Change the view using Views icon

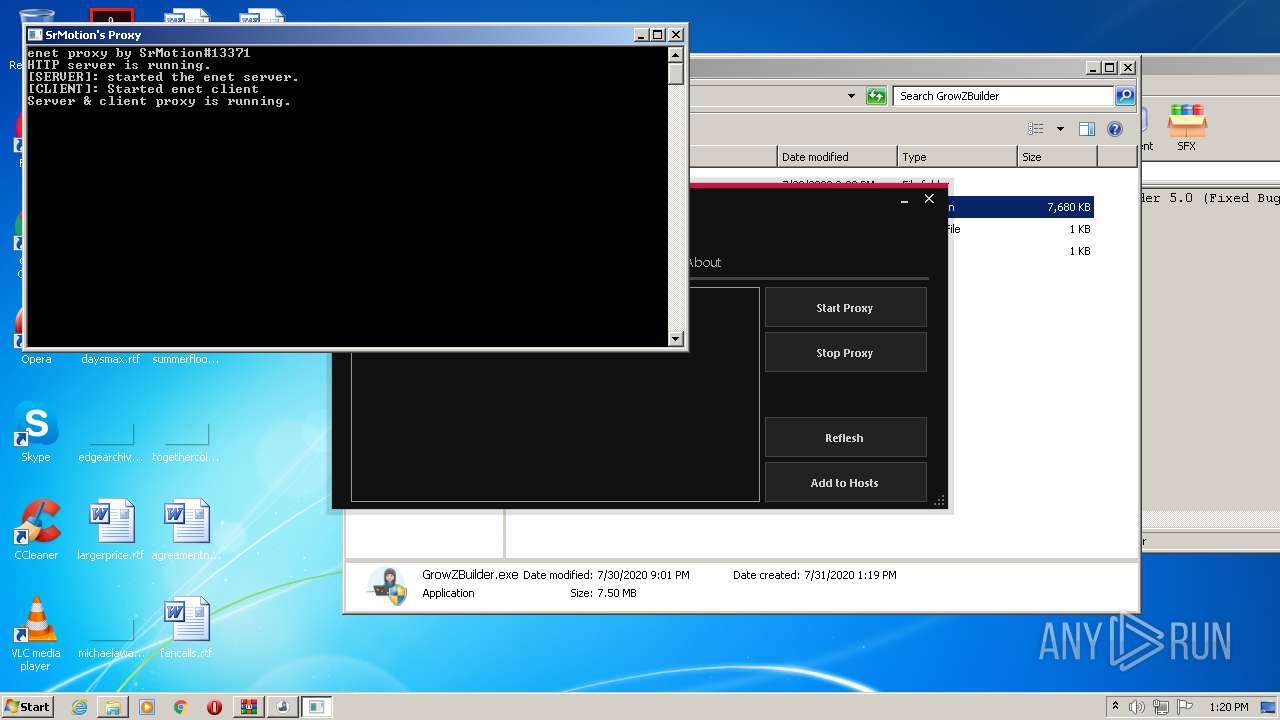tap(1036, 129)
